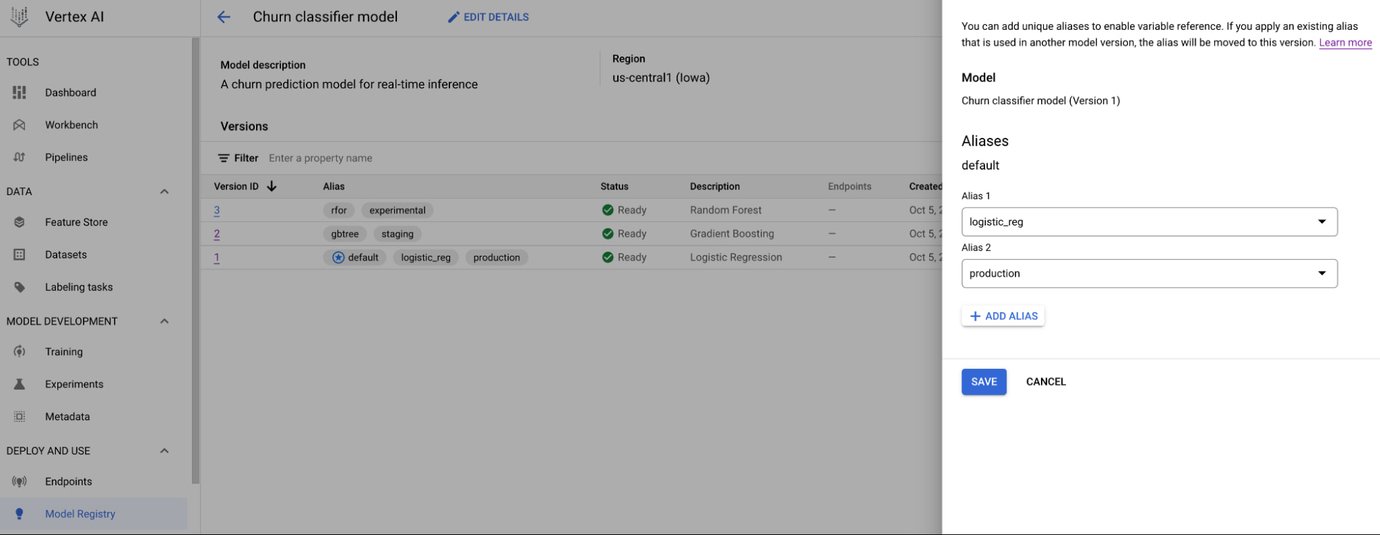Click the Gradient Boosting description cell
The width and height of the screenshot is (1380, 535).
(x=732, y=233)
